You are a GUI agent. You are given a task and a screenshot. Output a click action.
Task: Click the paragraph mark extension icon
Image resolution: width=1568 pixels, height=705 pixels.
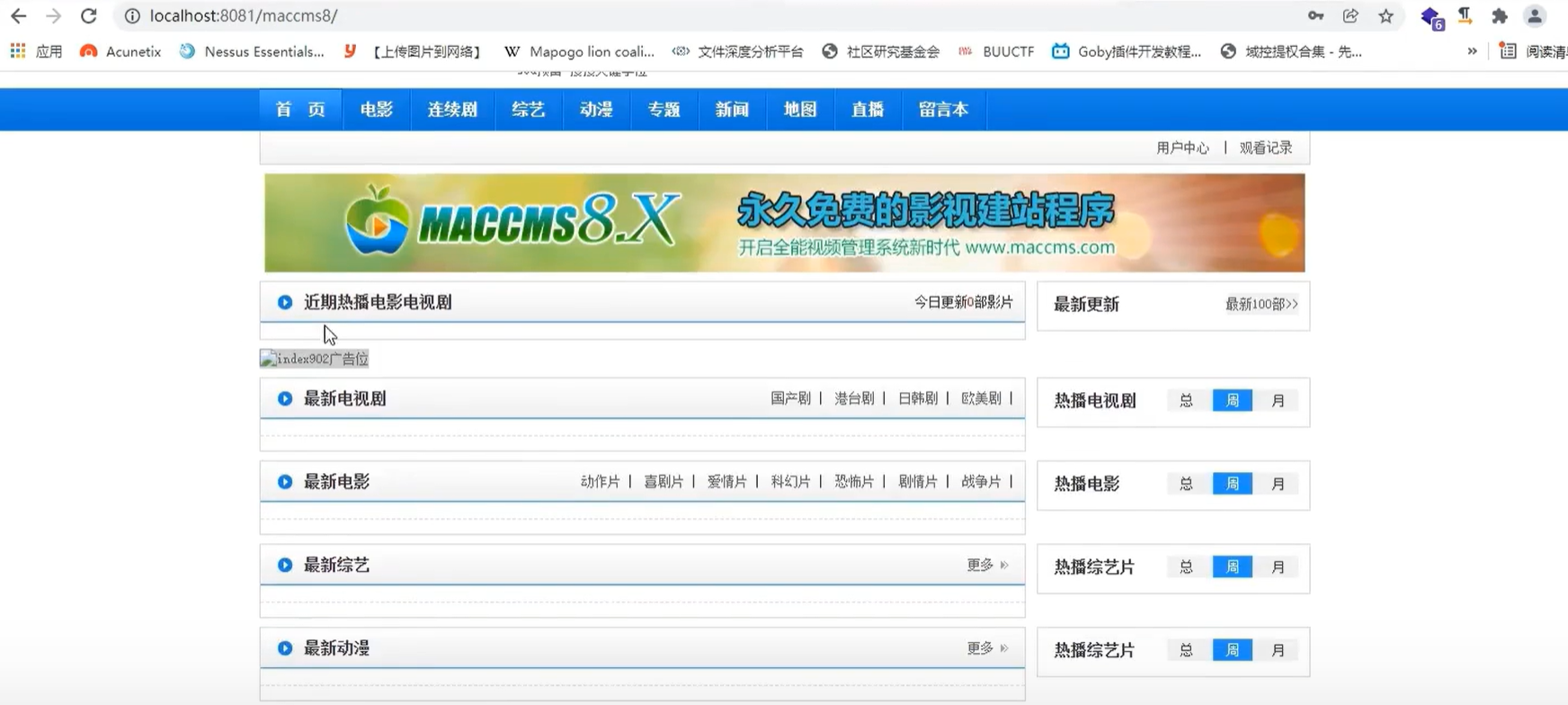click(1465, 15)
